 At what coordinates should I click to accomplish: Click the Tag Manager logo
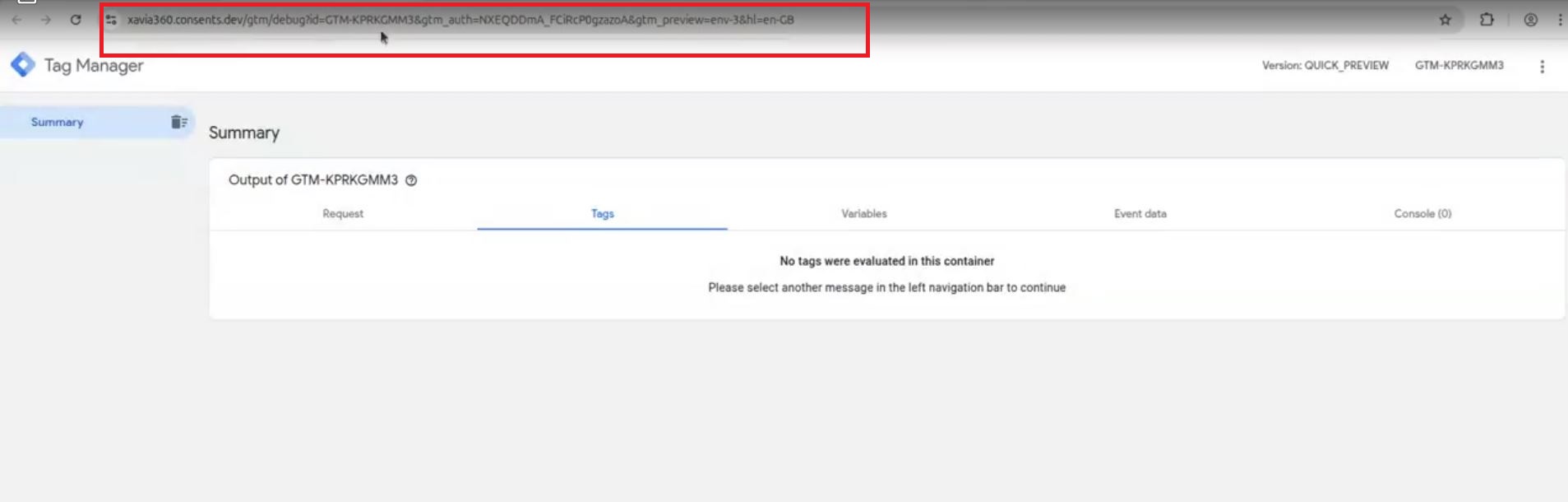pyautogui.click(x=23, y=65)
